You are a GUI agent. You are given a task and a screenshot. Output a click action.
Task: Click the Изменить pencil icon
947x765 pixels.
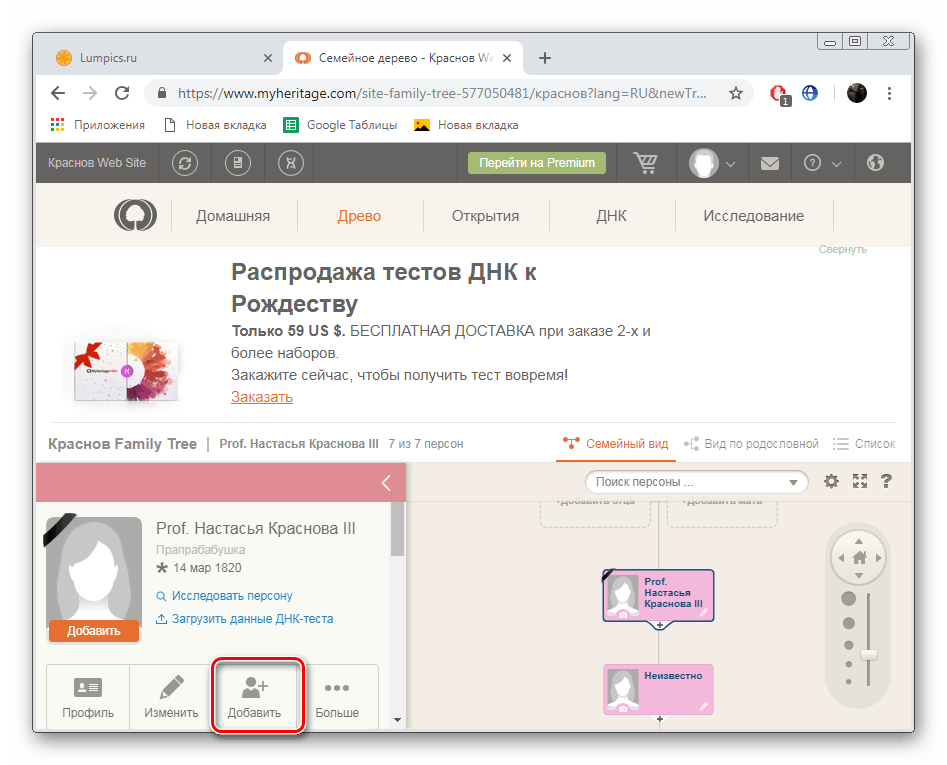170,696
